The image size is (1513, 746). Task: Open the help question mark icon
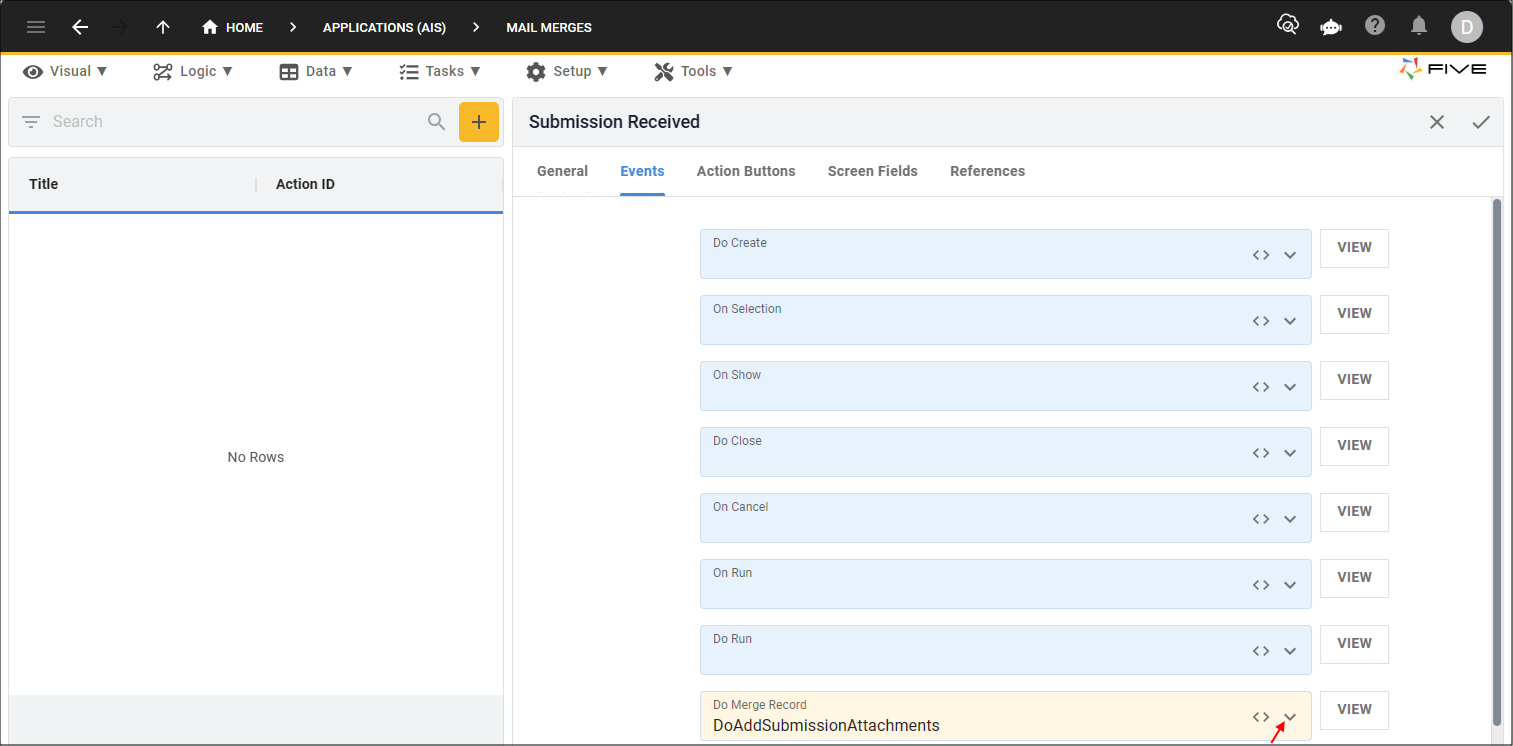tap(1375, 26)
